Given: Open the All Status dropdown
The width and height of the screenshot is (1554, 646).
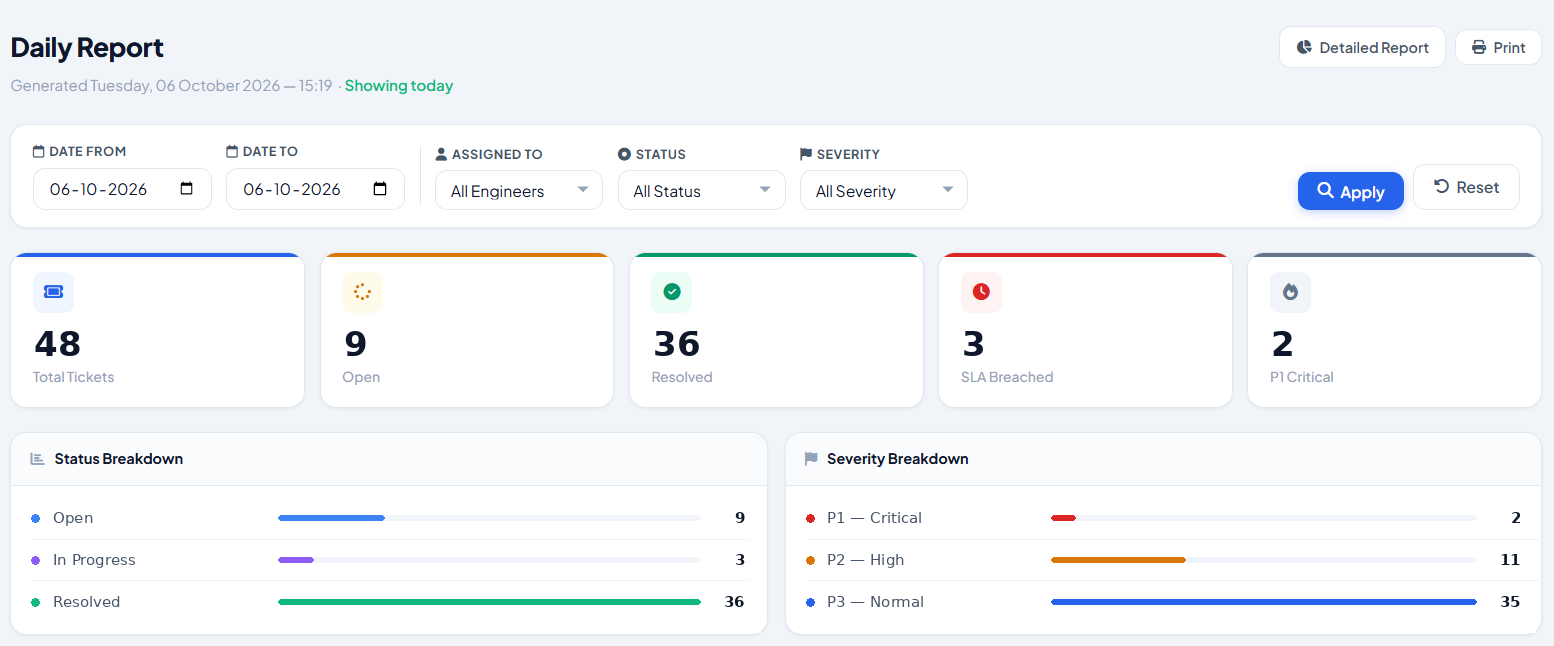Looking at the screenshot, I should click(x=702, y=190).
